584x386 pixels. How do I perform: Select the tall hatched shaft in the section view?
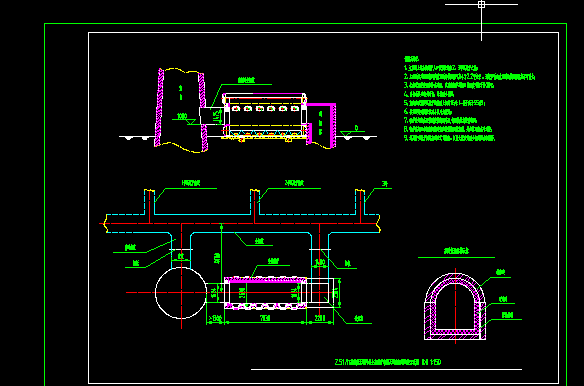[181, 110]
